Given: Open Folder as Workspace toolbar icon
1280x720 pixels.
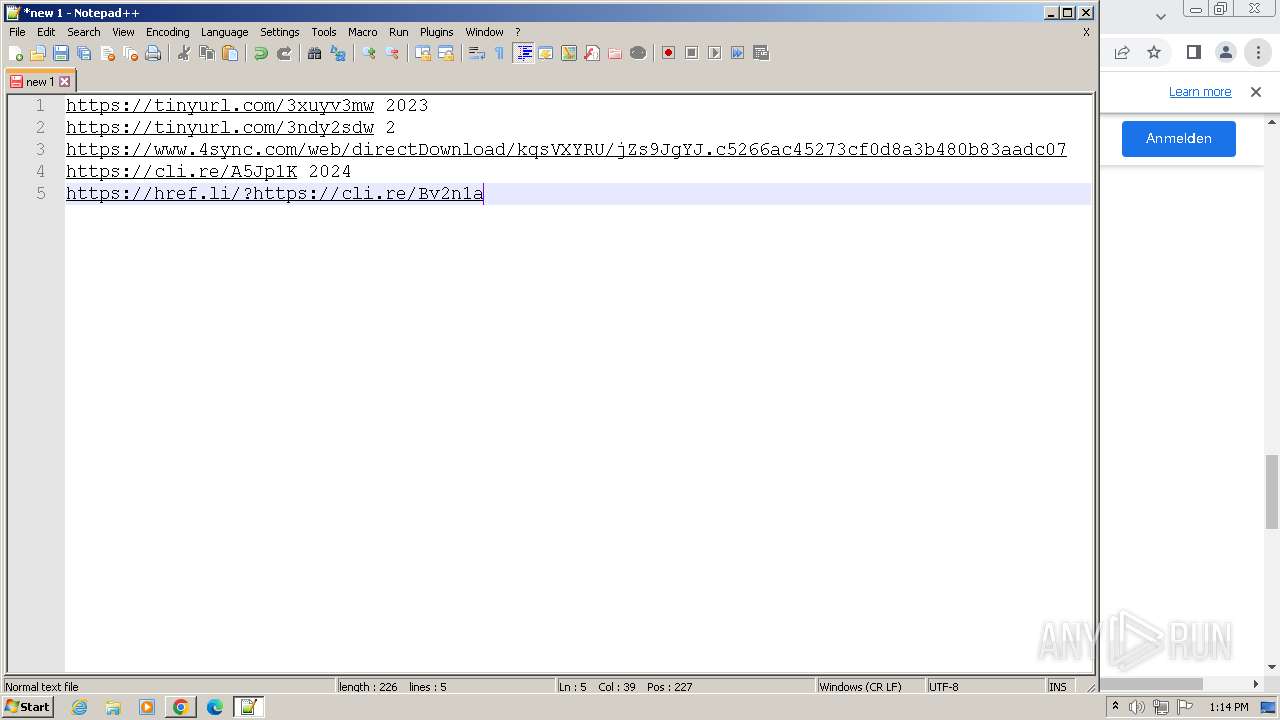Looking at the screenshot, I should [x=615, y=53].
